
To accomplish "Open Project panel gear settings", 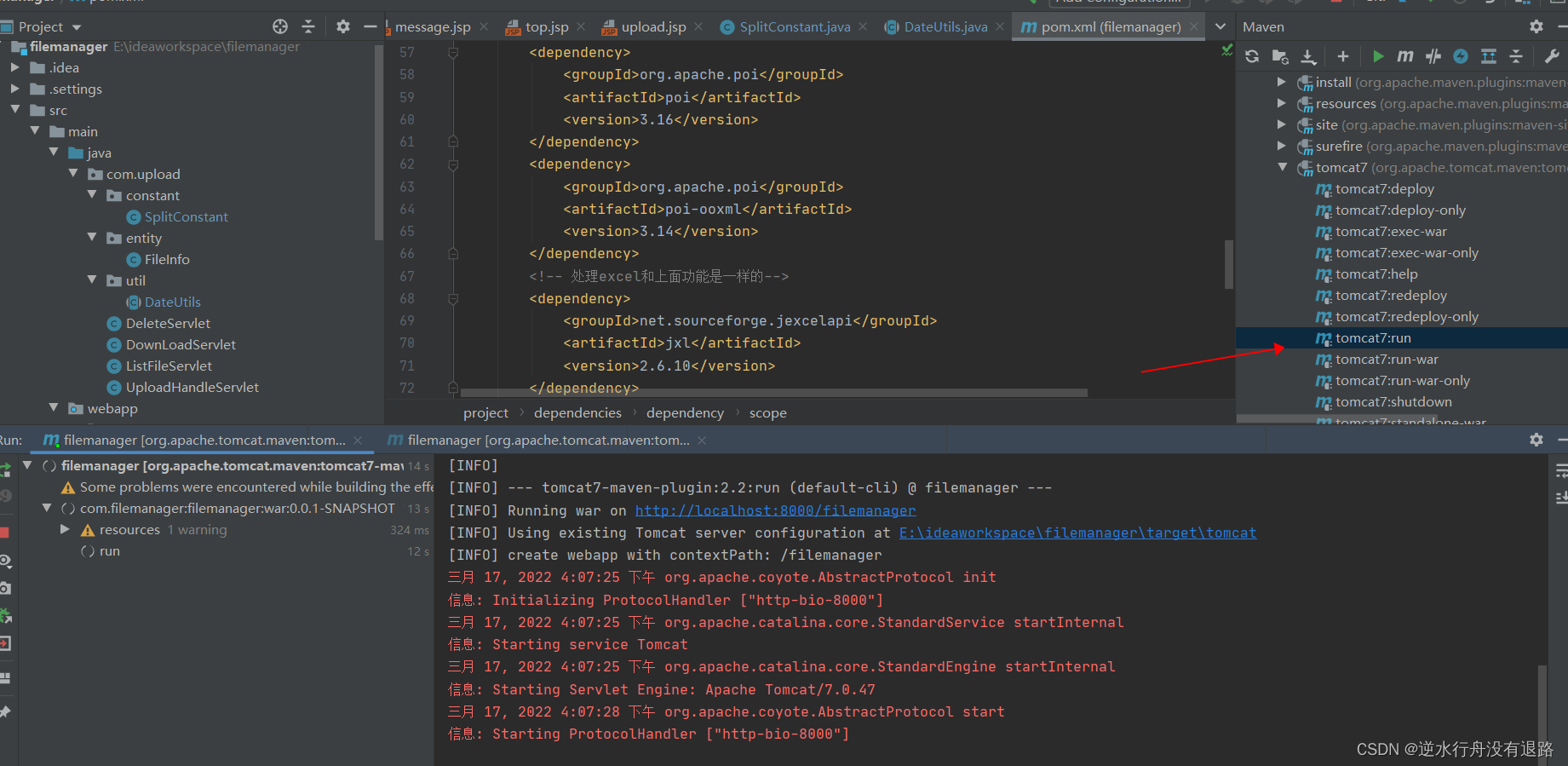I will [343, 26].
